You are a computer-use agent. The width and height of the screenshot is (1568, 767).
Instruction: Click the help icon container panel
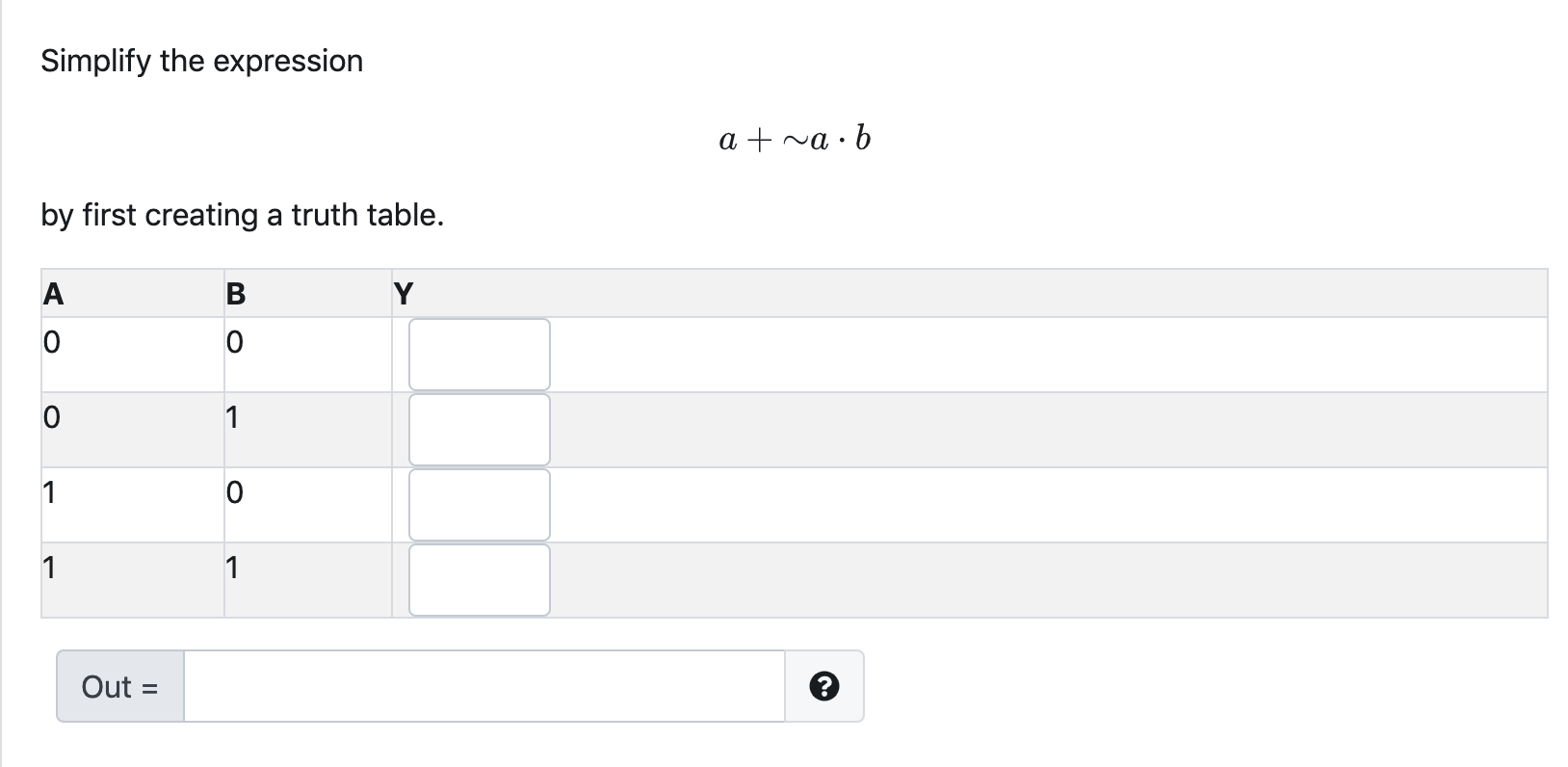pos(825,686)
